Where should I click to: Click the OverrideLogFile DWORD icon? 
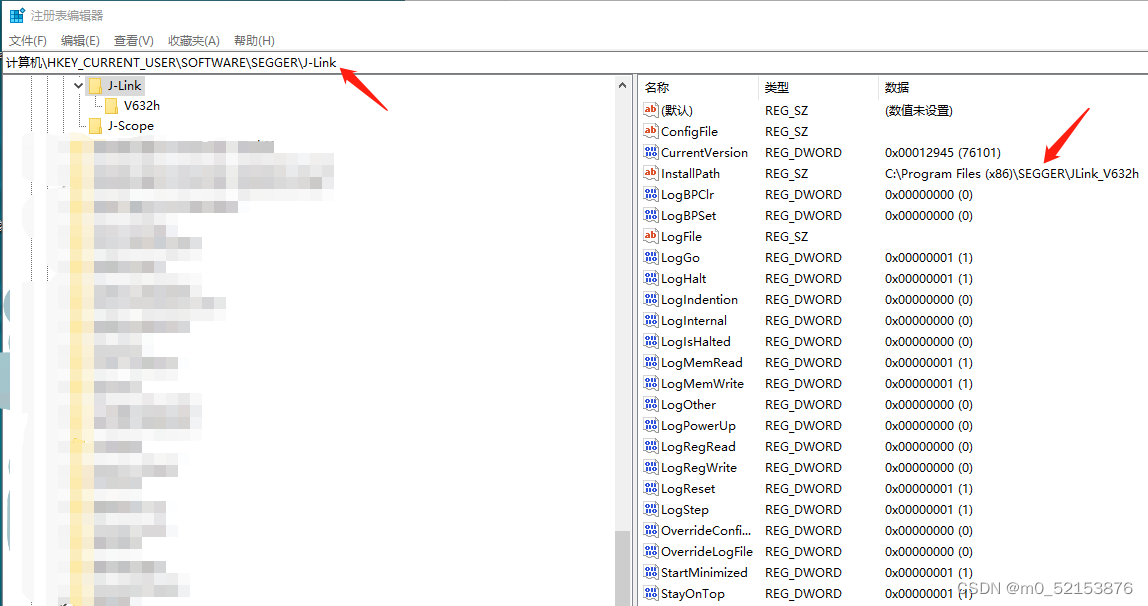pyautogui.click(x=651, y=551)
